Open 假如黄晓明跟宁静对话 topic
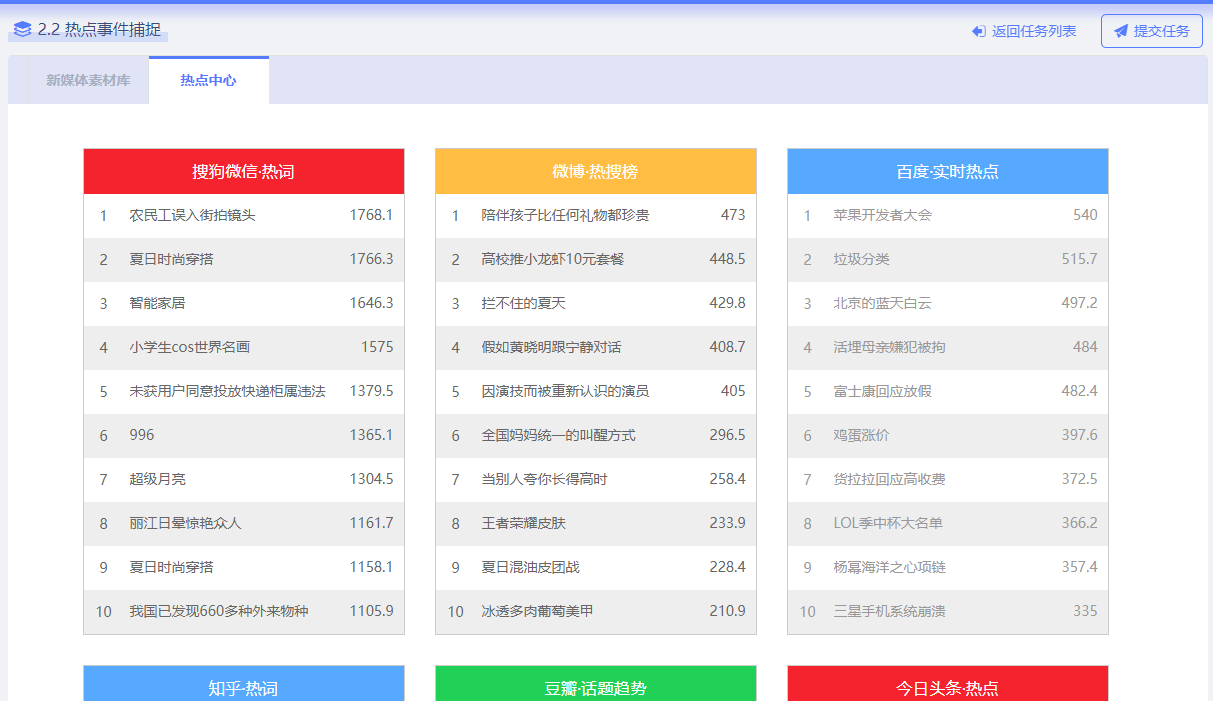The width and height of the screenshot is (1213, 701). [x=551, y=347]
